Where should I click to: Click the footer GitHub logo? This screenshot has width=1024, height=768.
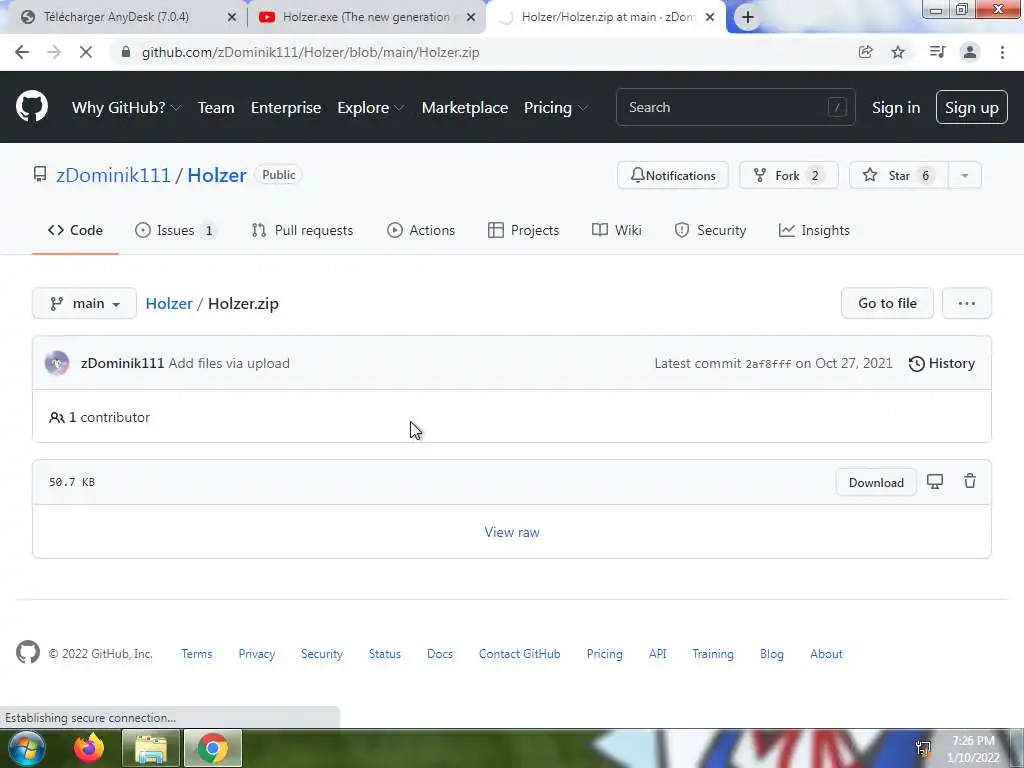[27, 652]
